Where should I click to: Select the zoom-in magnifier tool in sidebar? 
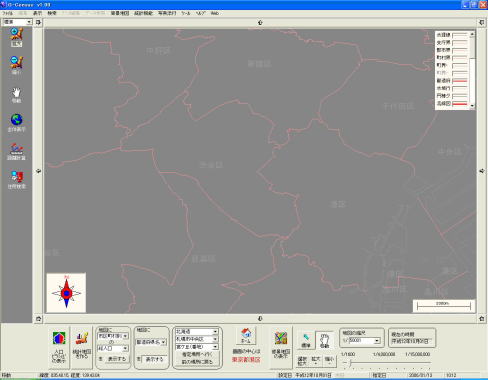tap(16, 37)
